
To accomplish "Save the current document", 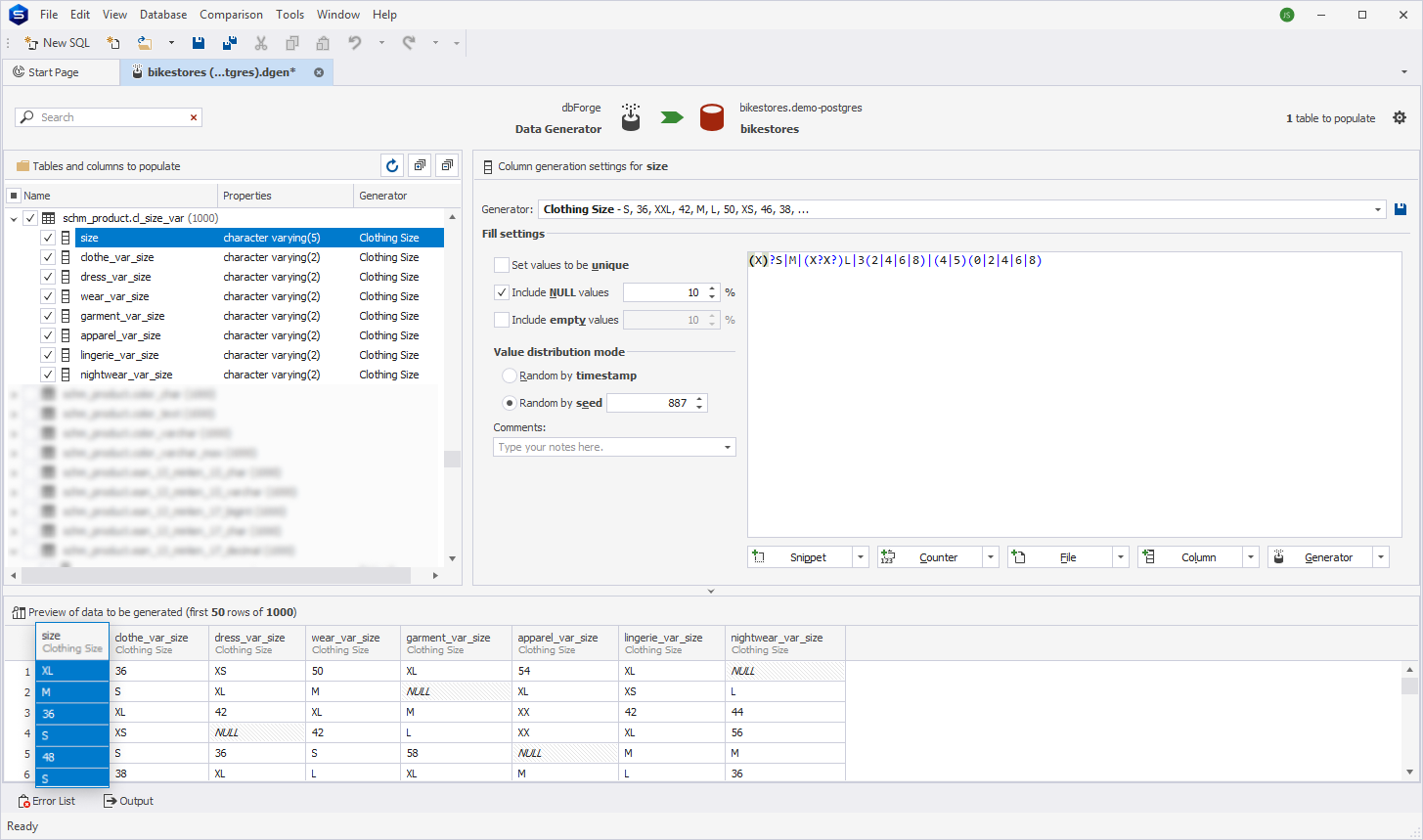I will [199, 43].
